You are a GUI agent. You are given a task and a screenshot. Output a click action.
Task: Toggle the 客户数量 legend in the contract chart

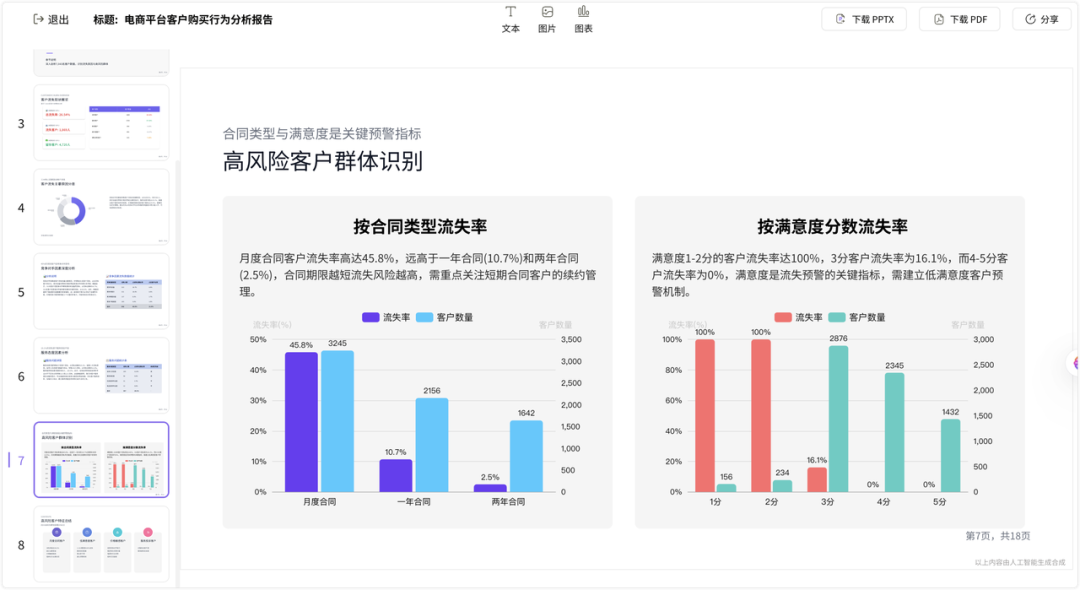pyautogui.click(x=447, y=318)
